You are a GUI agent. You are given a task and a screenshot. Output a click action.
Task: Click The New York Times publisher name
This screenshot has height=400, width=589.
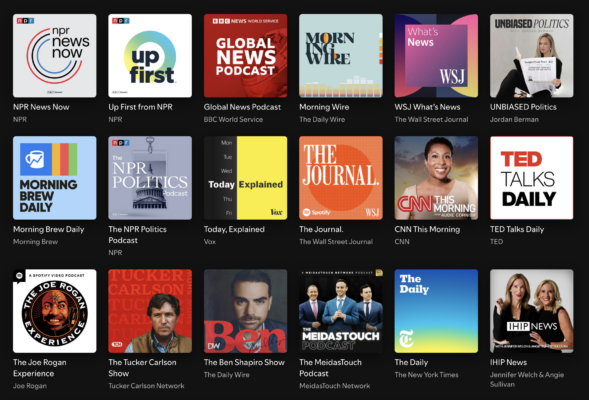click(x=426, y=375)
